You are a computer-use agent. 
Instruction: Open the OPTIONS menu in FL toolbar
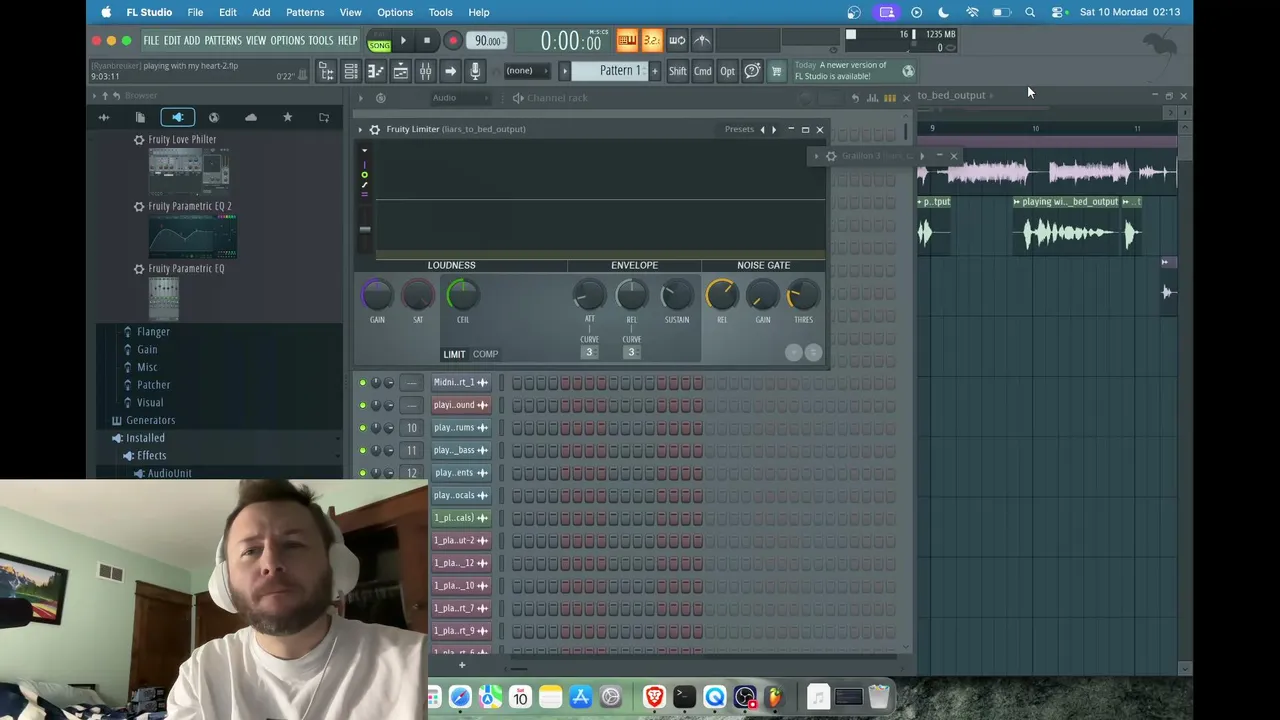pos(287,41)
